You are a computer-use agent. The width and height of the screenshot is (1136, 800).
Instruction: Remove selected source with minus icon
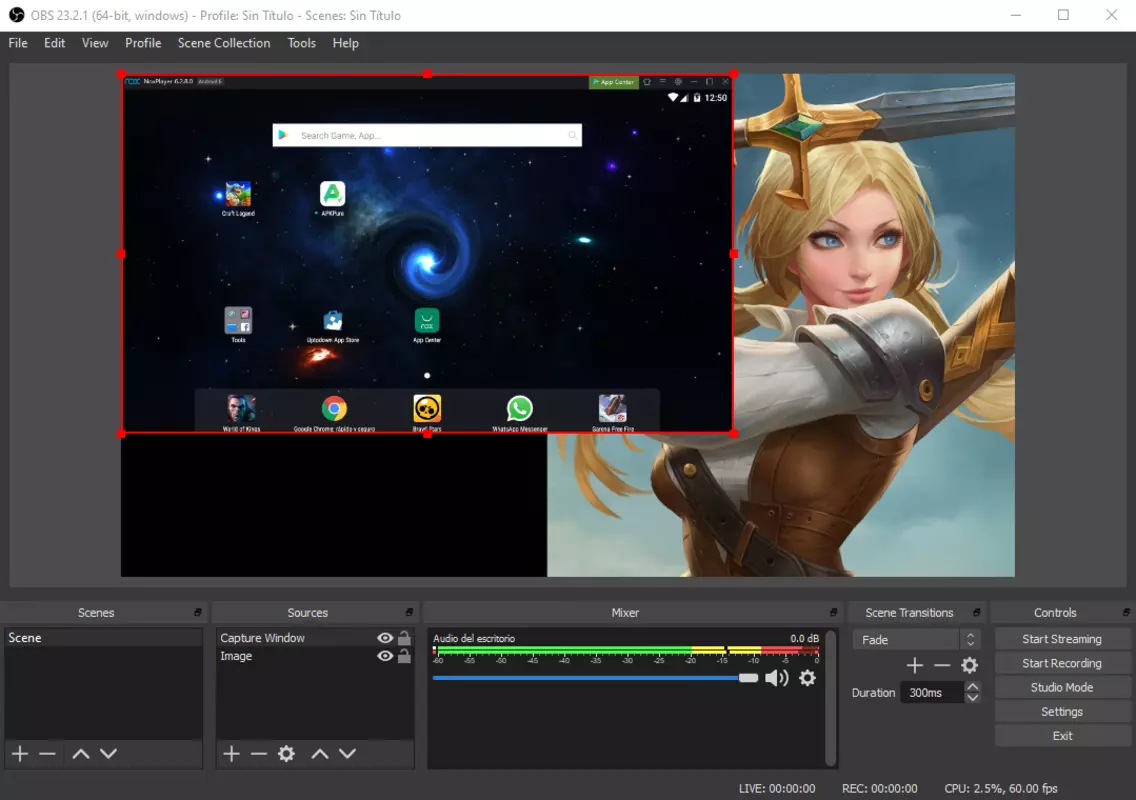point(259,754)
